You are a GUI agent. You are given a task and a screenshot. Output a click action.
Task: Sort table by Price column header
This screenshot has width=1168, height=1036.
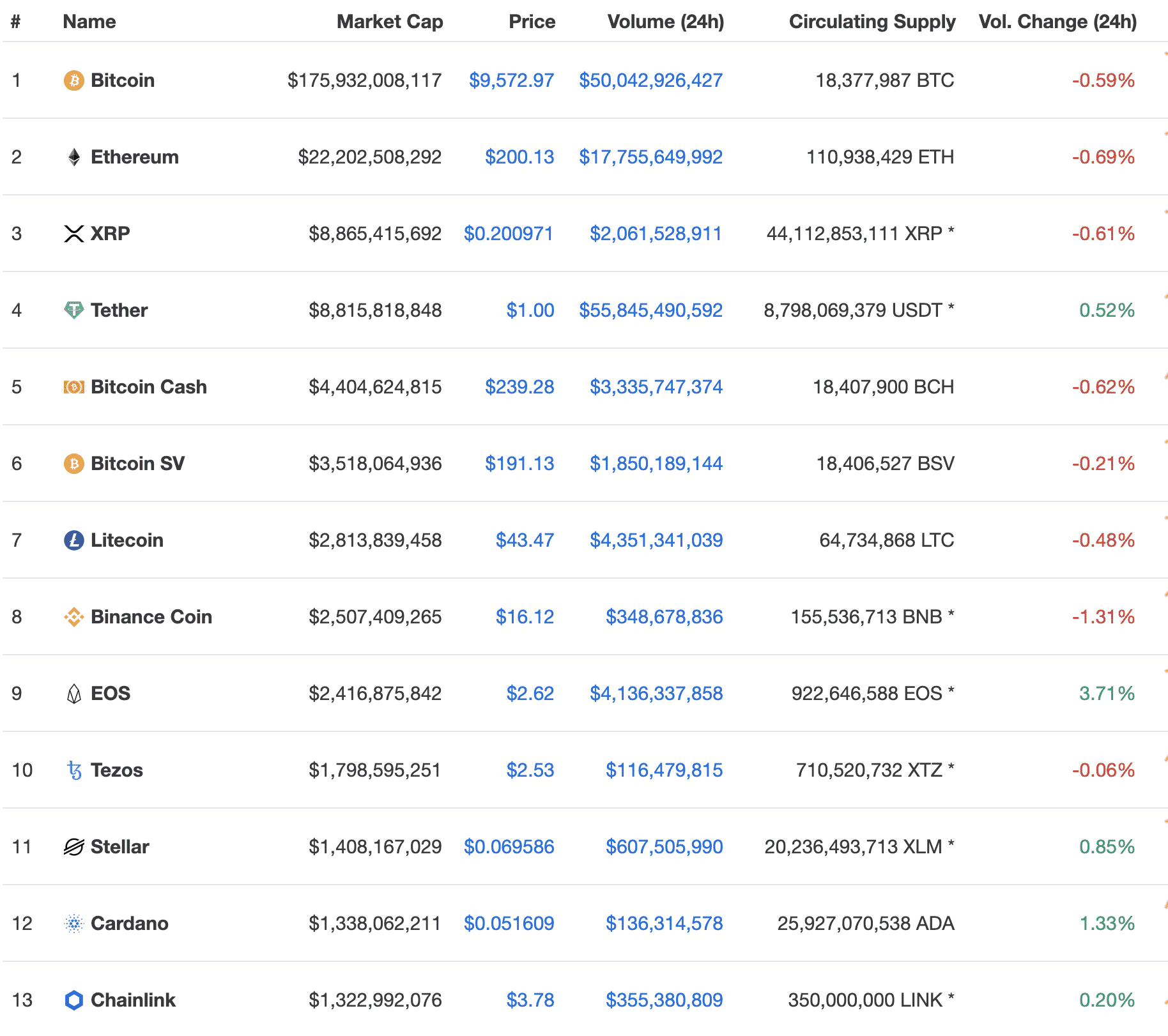point(532,22)
